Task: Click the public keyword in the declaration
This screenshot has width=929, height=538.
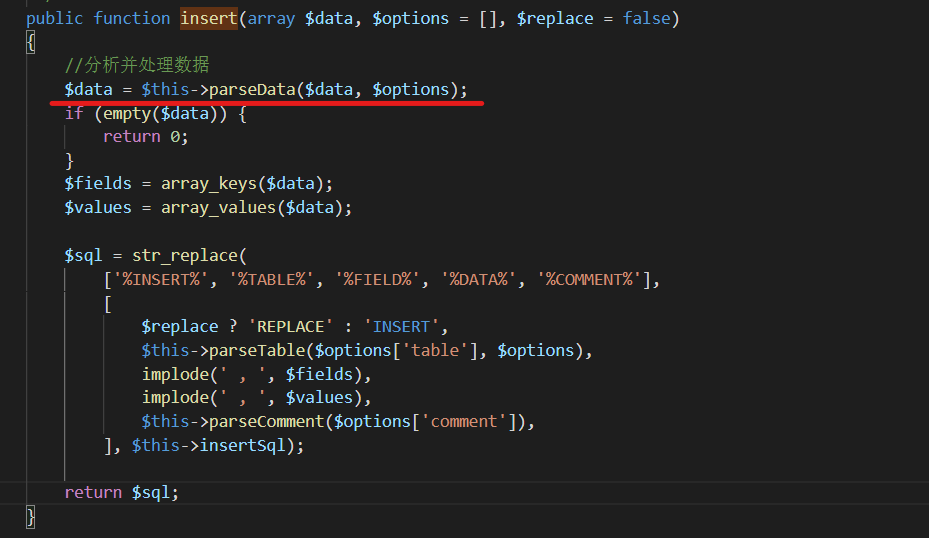Action: point(54,18)
